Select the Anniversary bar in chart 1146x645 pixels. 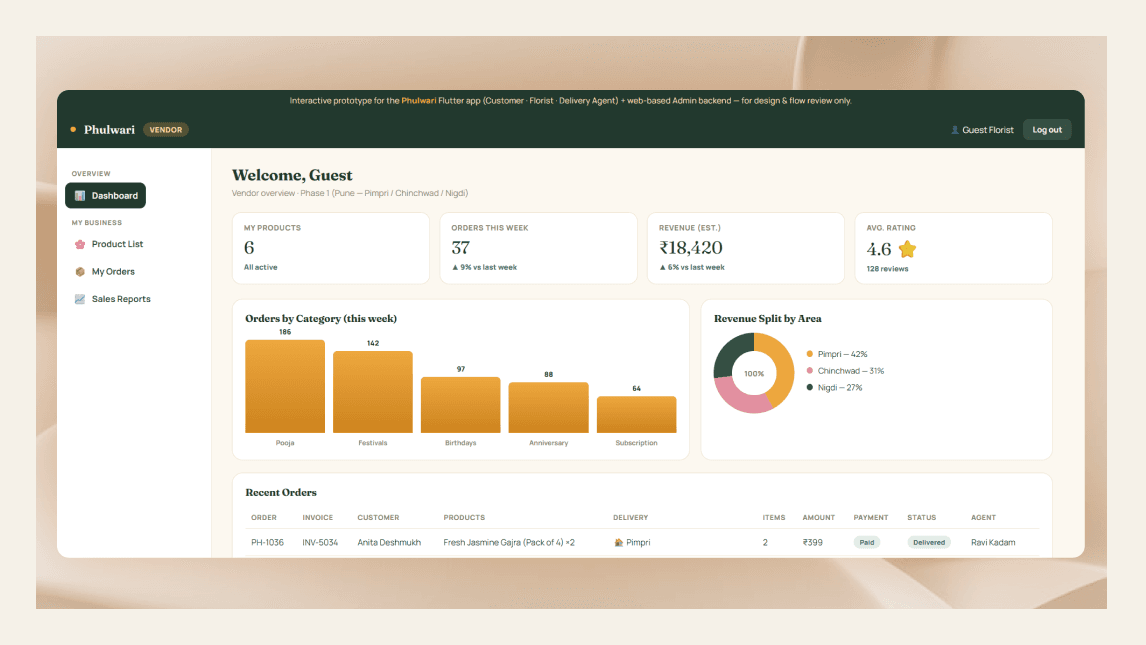(548, 408)
